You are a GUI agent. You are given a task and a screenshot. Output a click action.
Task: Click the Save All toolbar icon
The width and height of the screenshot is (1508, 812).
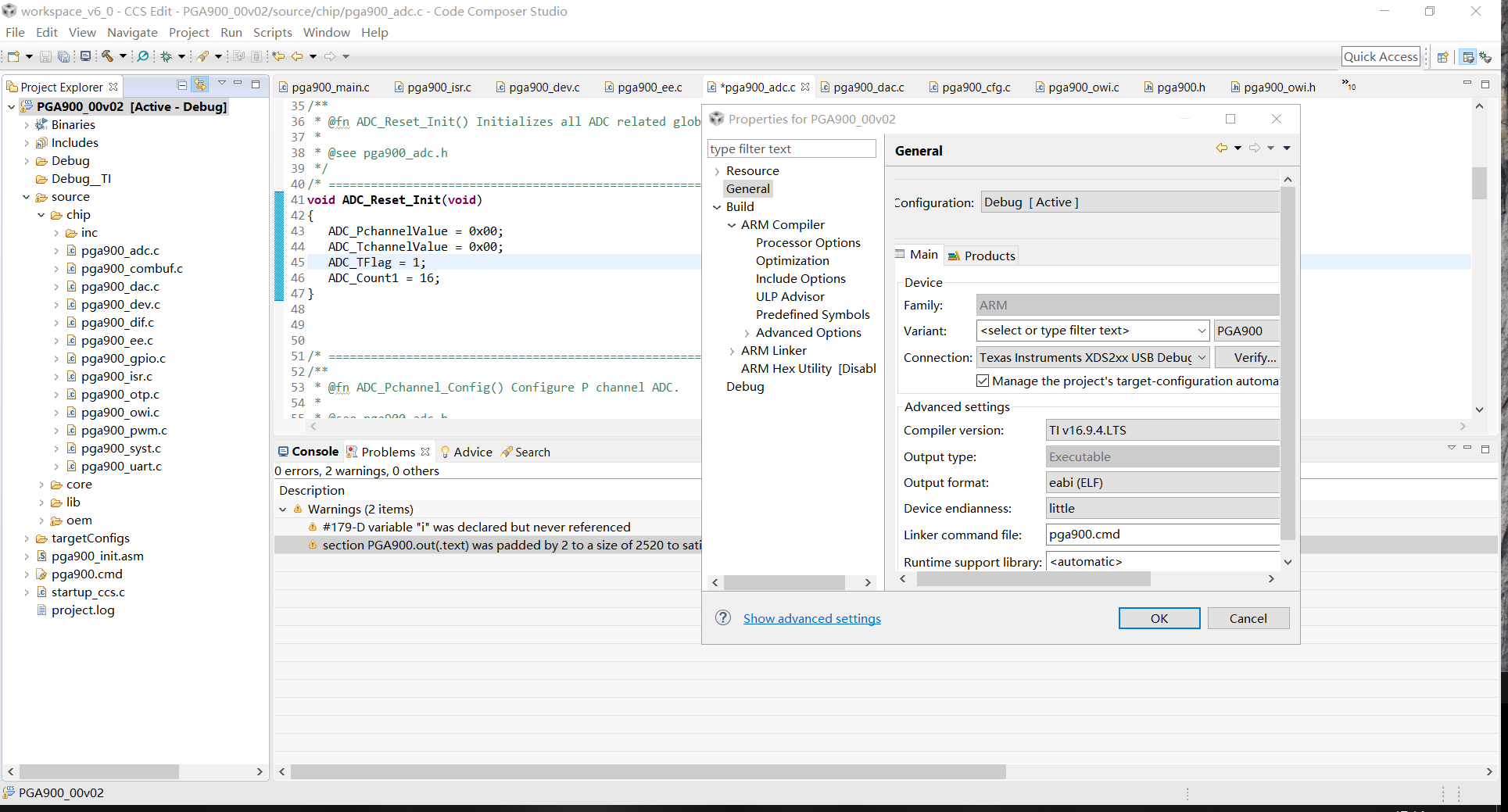point(63,56)
